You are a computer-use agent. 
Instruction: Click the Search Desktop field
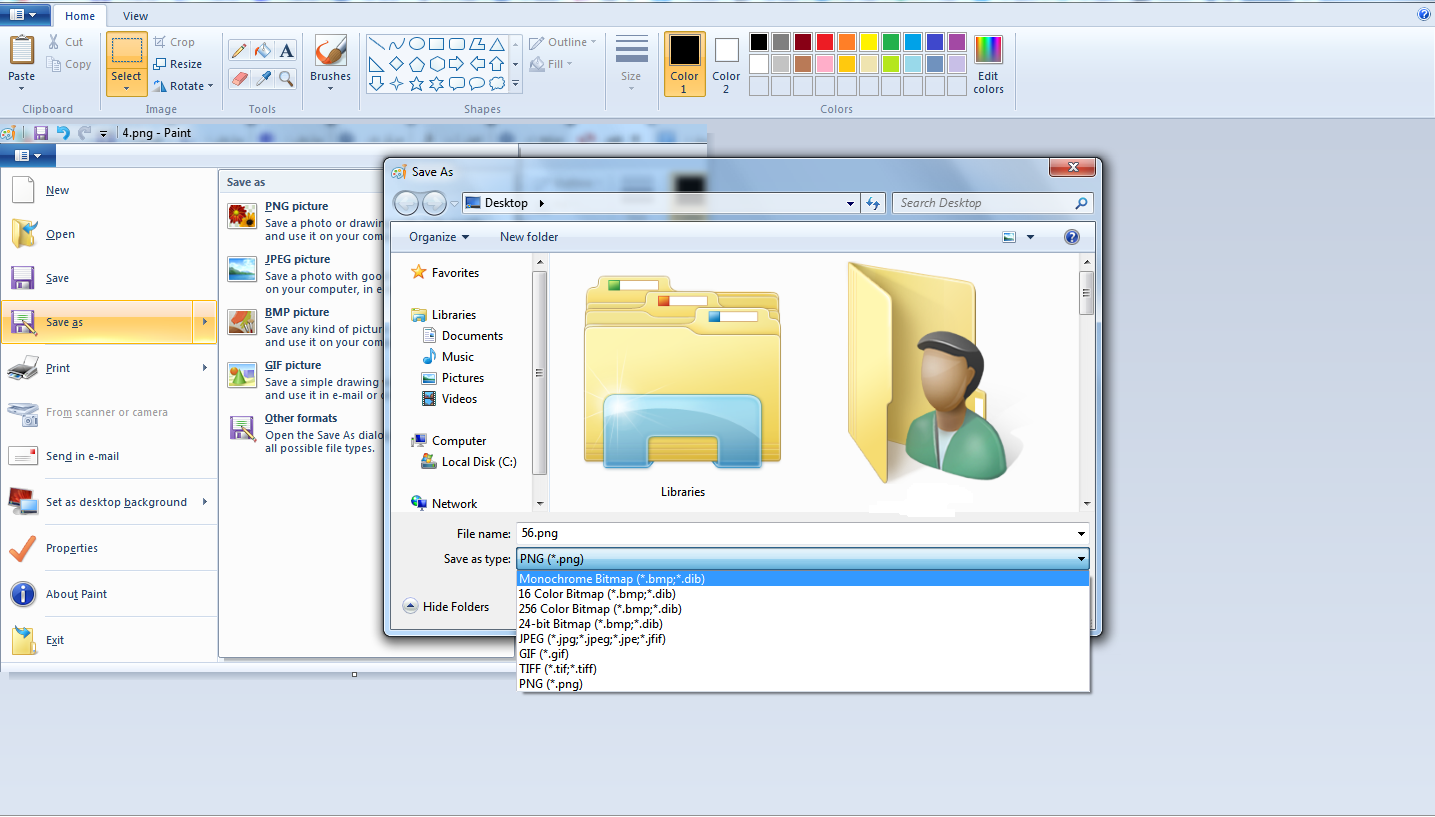tap(992, 203)
